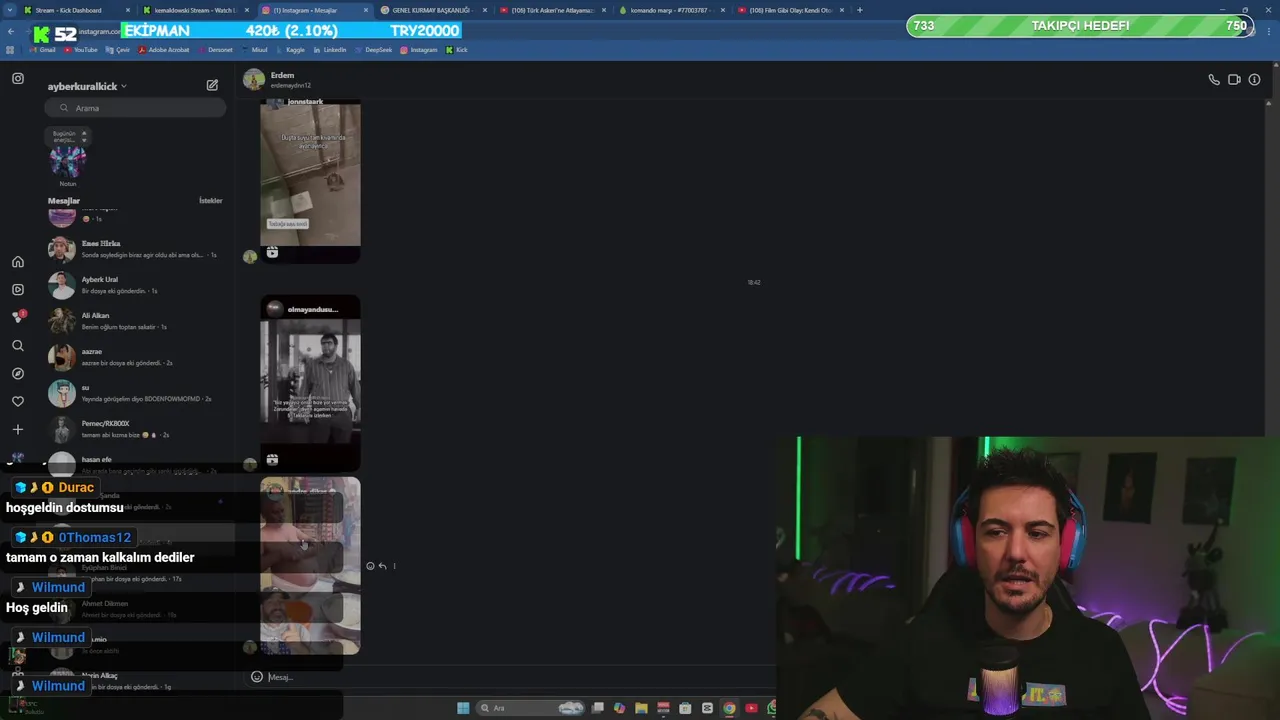The width and height of the screenshot is (1280, 720).
Task: Start a video call with Erdem
Action: click(1234, 80)
